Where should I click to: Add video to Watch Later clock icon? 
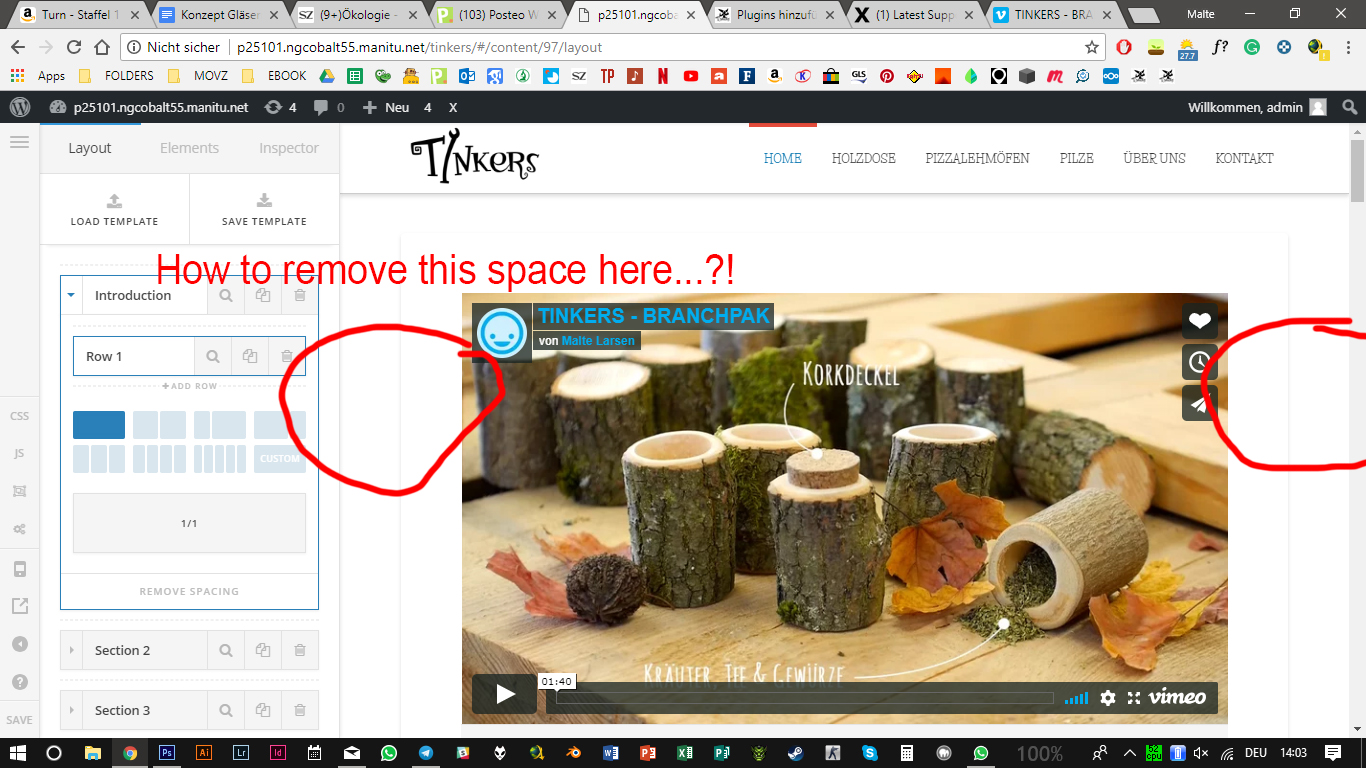[1199, 362]
